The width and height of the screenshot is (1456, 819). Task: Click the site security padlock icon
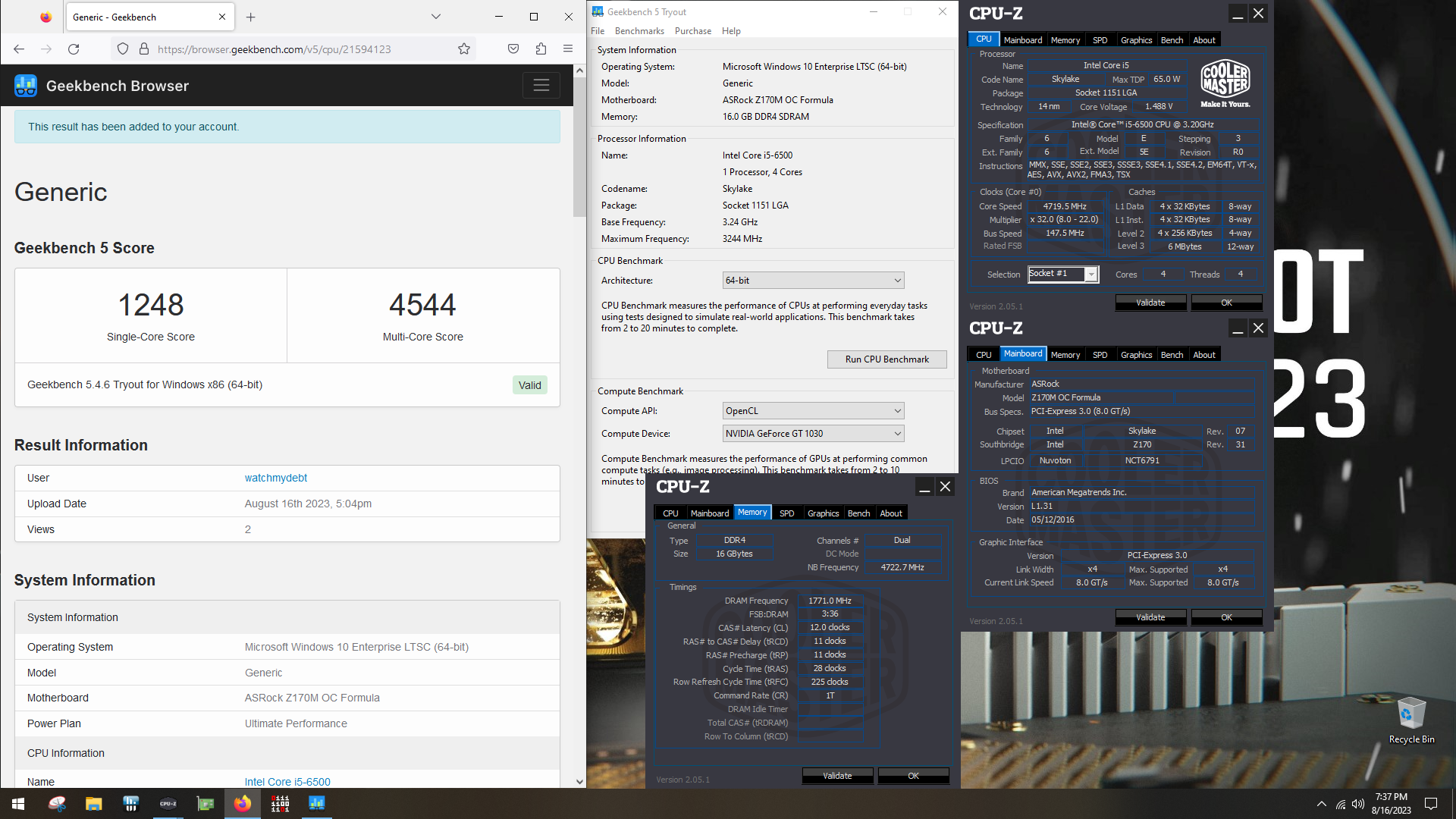pos(144,49)
